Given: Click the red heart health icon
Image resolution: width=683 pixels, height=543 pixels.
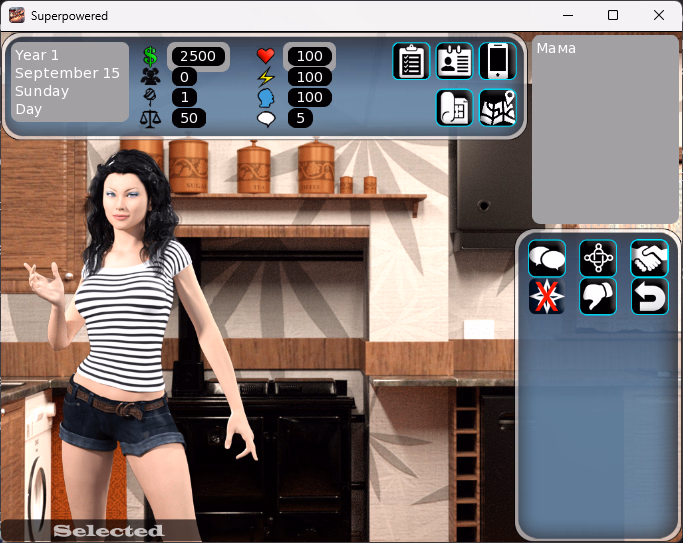Looking at the screenshot, I should 265,56.
